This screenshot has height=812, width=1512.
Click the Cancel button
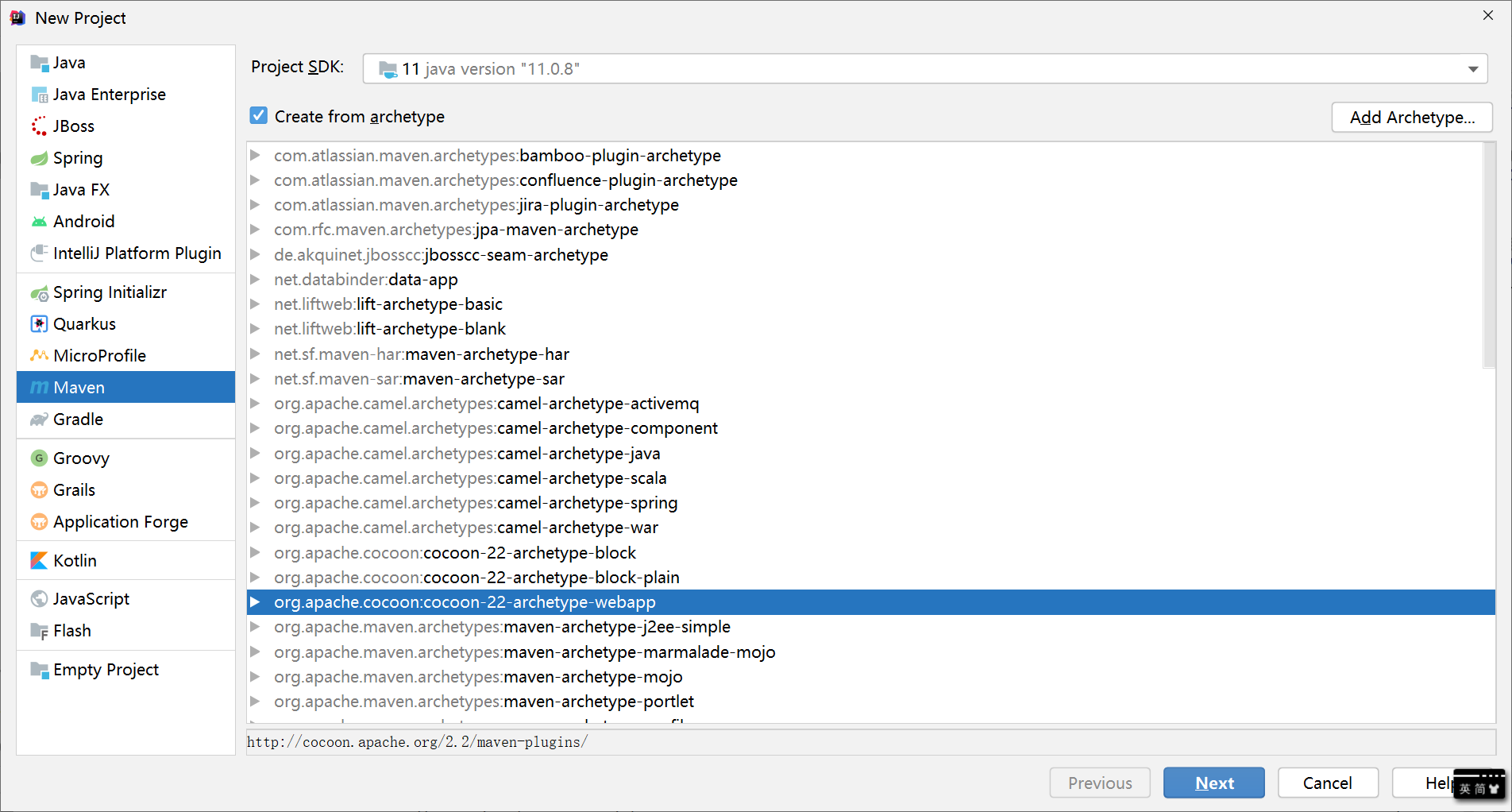pos(1328,783)
